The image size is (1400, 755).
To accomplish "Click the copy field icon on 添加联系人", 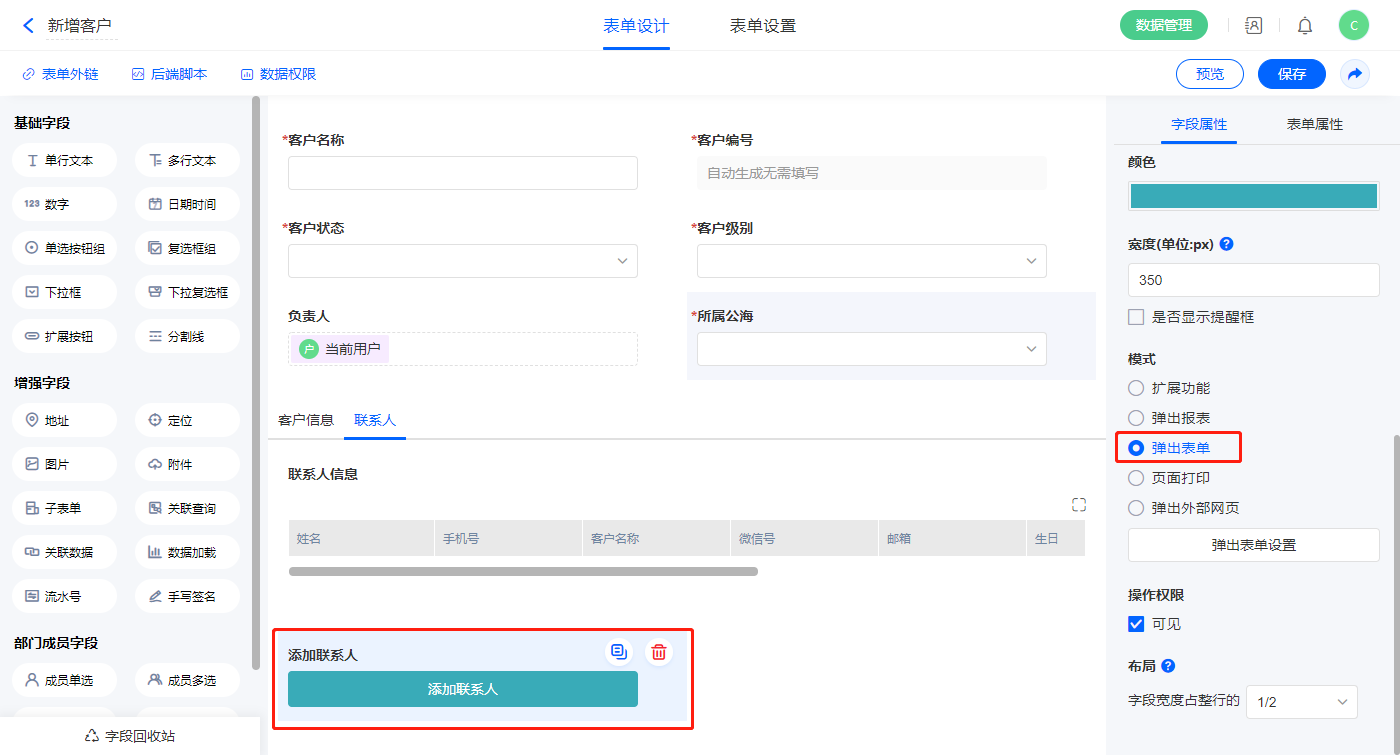I will 619,652.
